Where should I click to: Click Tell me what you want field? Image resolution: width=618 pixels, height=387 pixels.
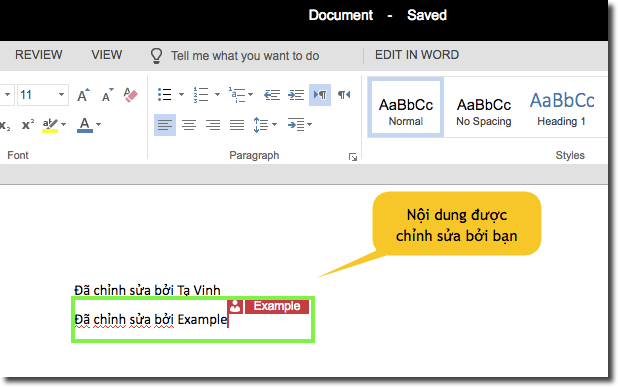coord(236,56)
